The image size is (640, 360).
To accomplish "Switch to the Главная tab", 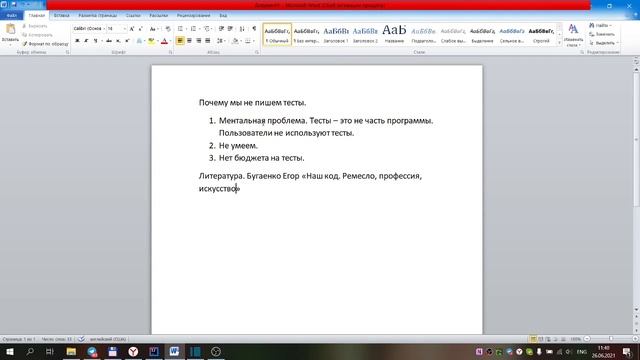I will pos(36,16).
